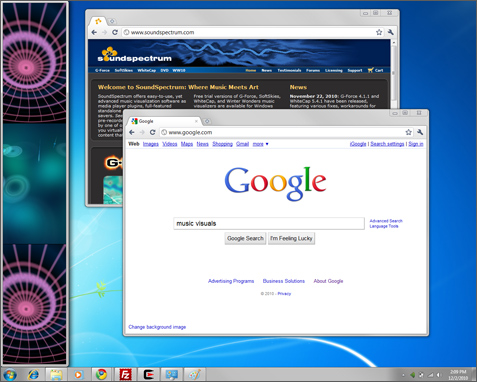
Task: Open the Gmail link
Action: pyautogui.click(x=242, y=144)
